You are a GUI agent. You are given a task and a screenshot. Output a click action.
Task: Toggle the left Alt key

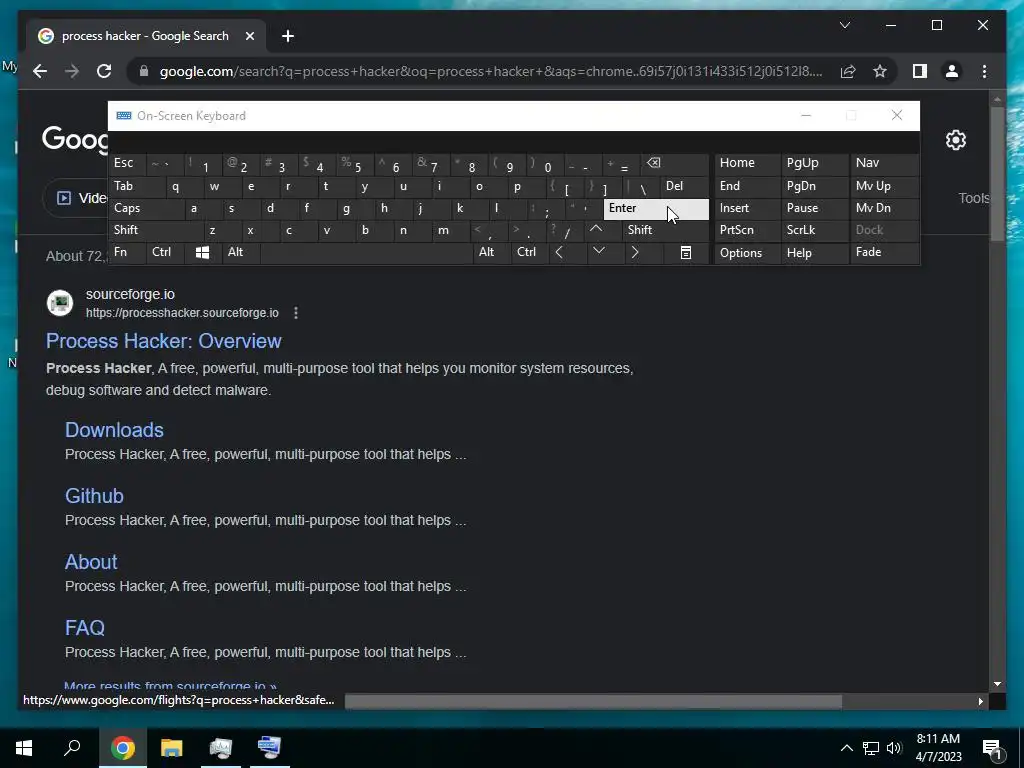240,253
